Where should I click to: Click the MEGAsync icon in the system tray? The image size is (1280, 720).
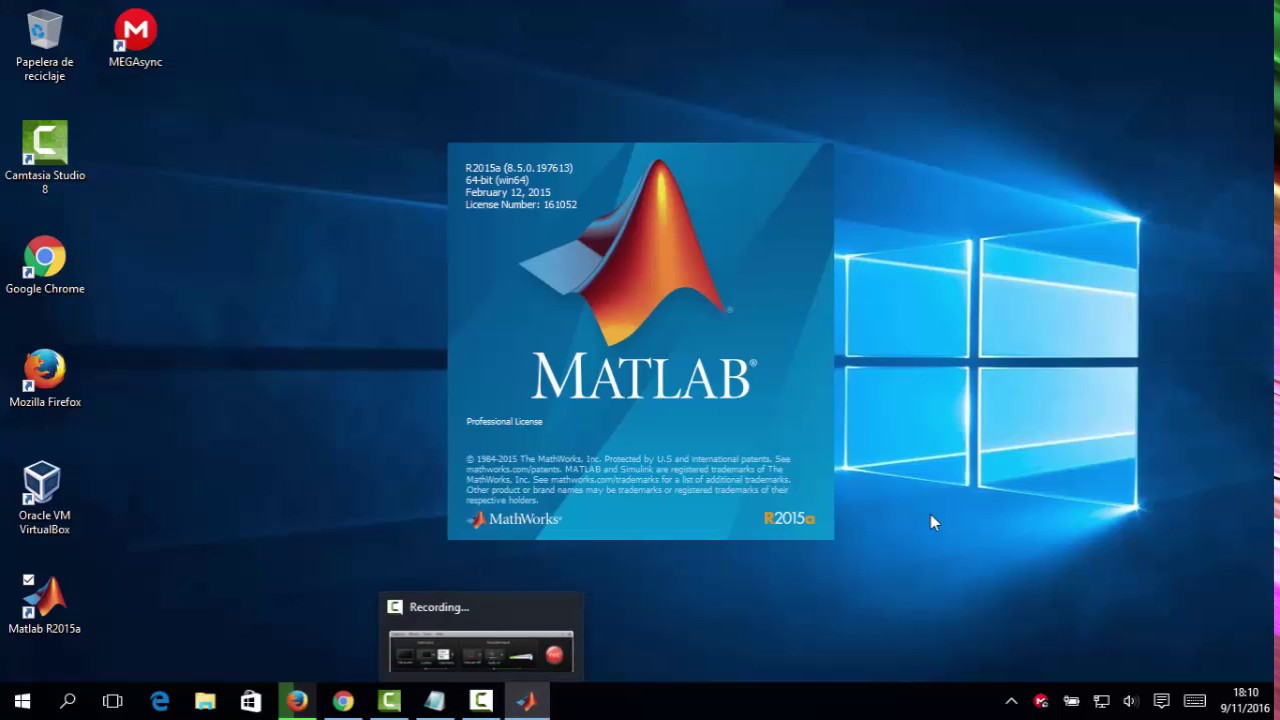[x=1041, y=701]
